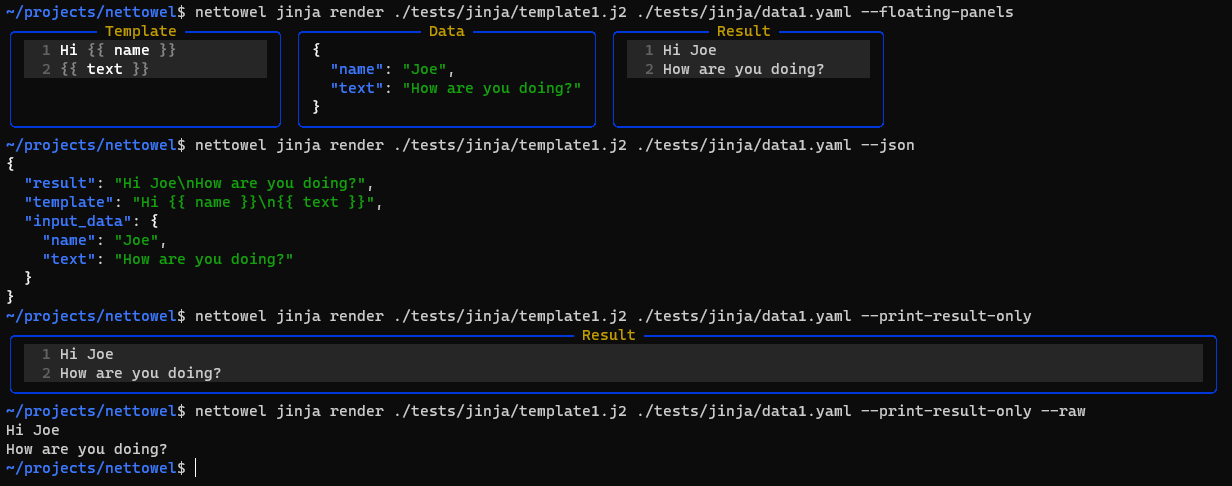
Task: Click nested "text" entry in JSON output
Action: (168, 259)
